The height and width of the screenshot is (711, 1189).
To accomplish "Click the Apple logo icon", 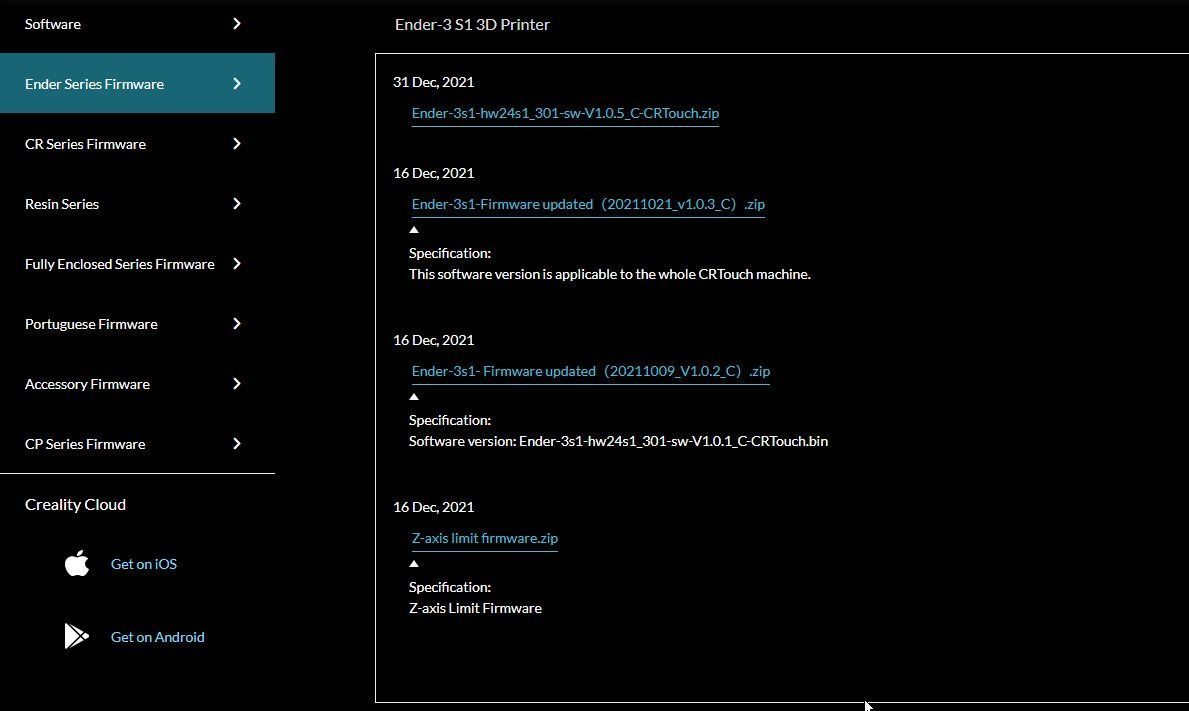I will click(x=77, y=563).
